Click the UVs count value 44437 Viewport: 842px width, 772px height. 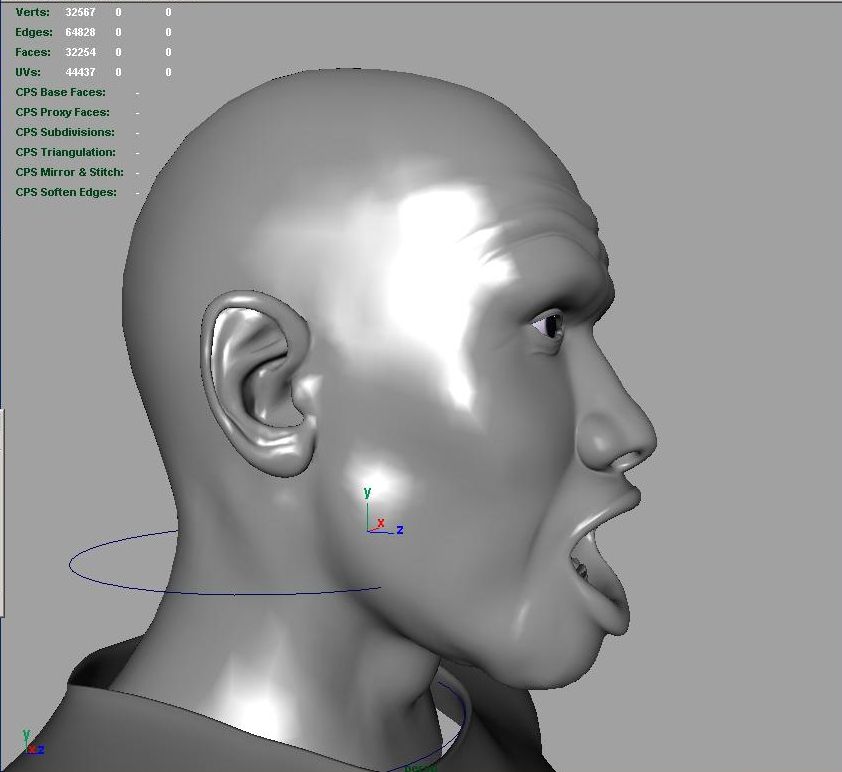pos(80,72)
